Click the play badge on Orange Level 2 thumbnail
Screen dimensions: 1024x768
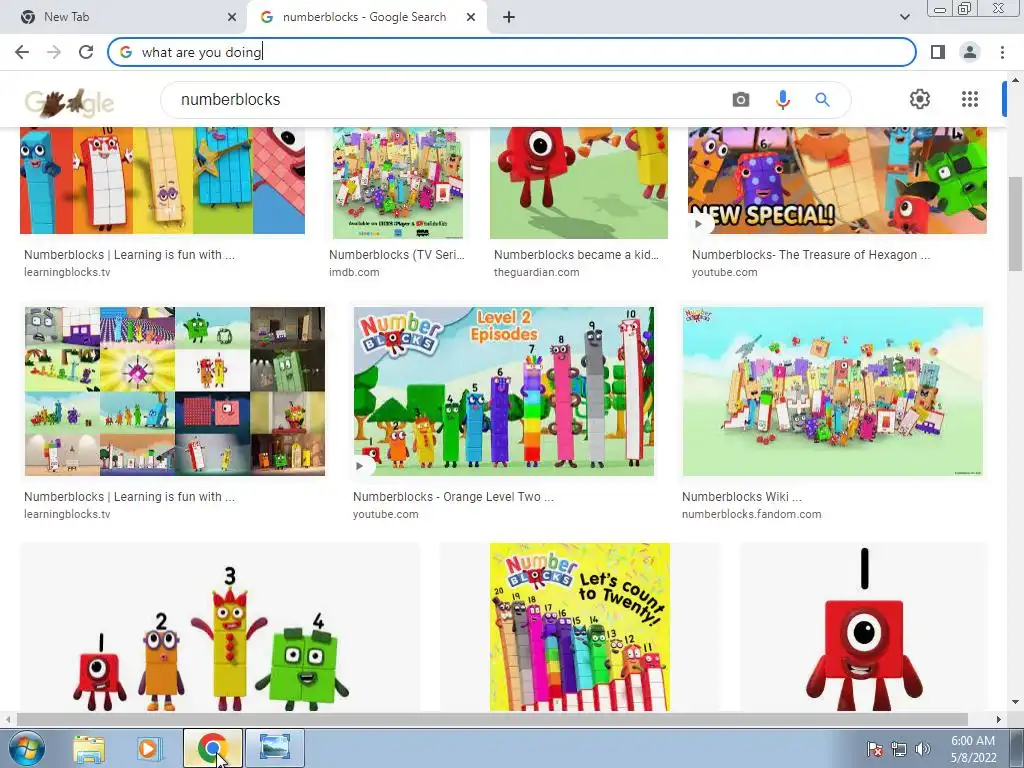click(x=360, y=466)
